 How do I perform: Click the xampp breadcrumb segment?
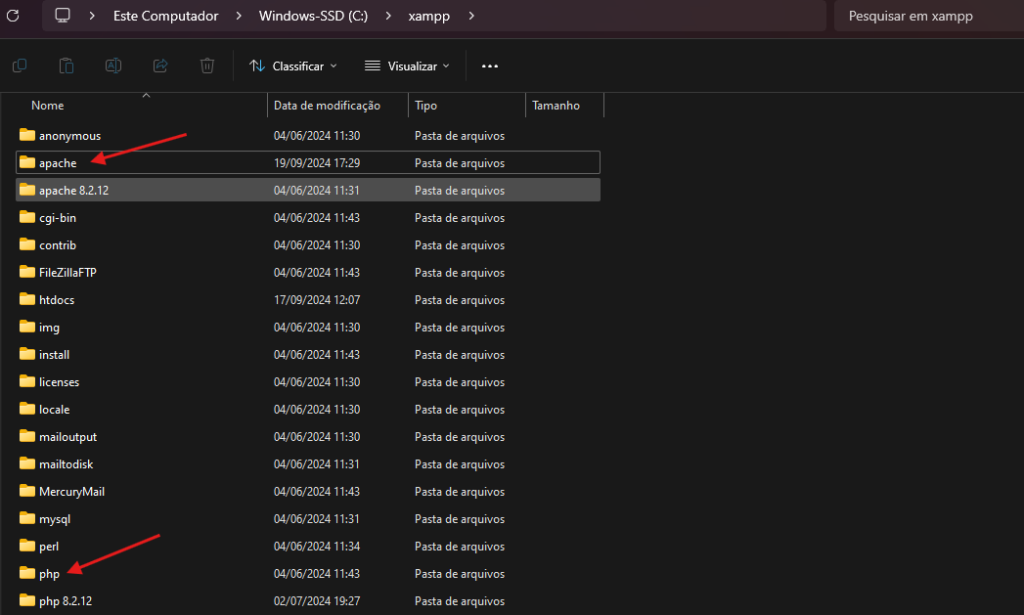[x=429, y=16]
